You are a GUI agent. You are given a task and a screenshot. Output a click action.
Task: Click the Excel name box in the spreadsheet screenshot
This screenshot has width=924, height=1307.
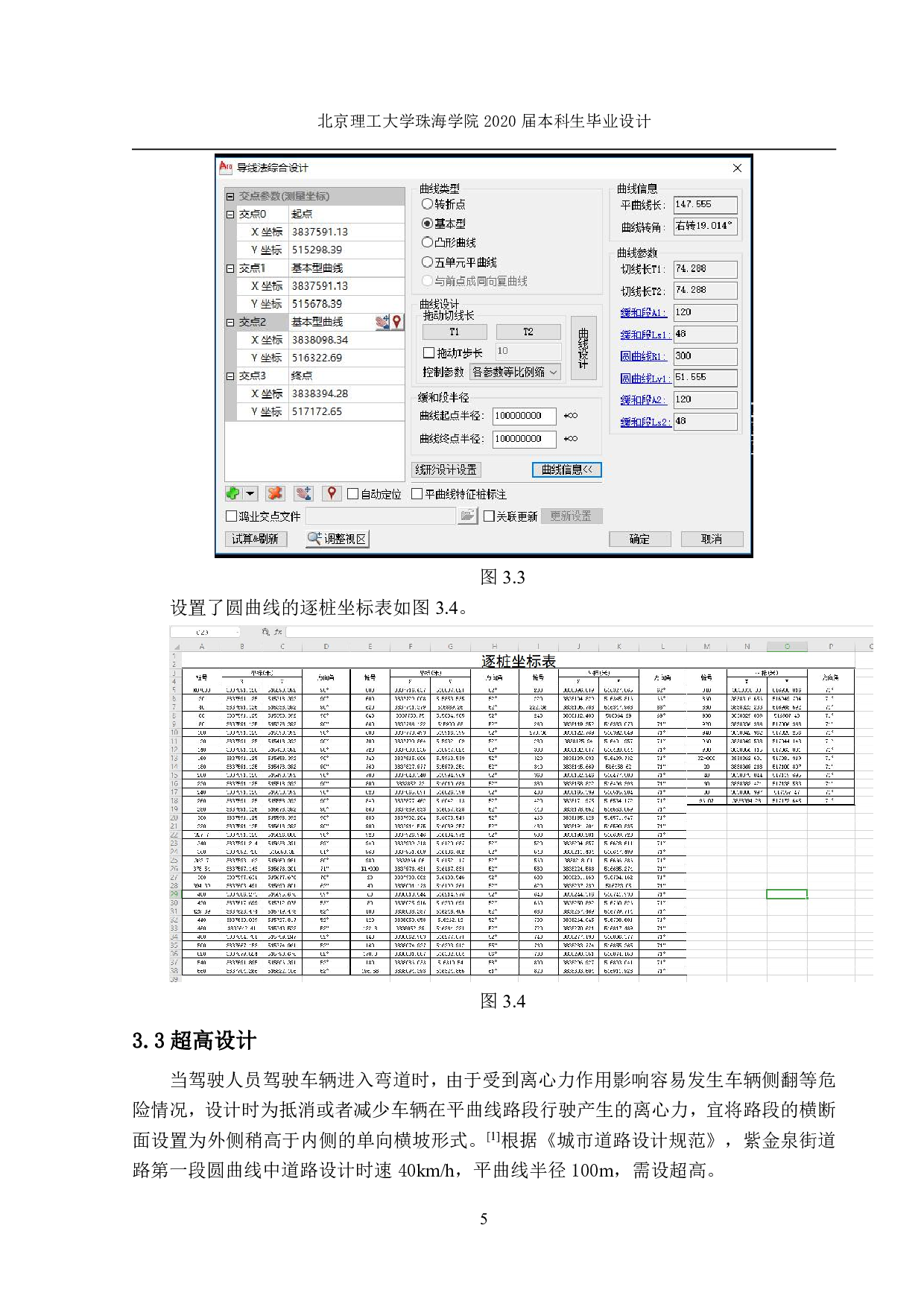point(206,632)
